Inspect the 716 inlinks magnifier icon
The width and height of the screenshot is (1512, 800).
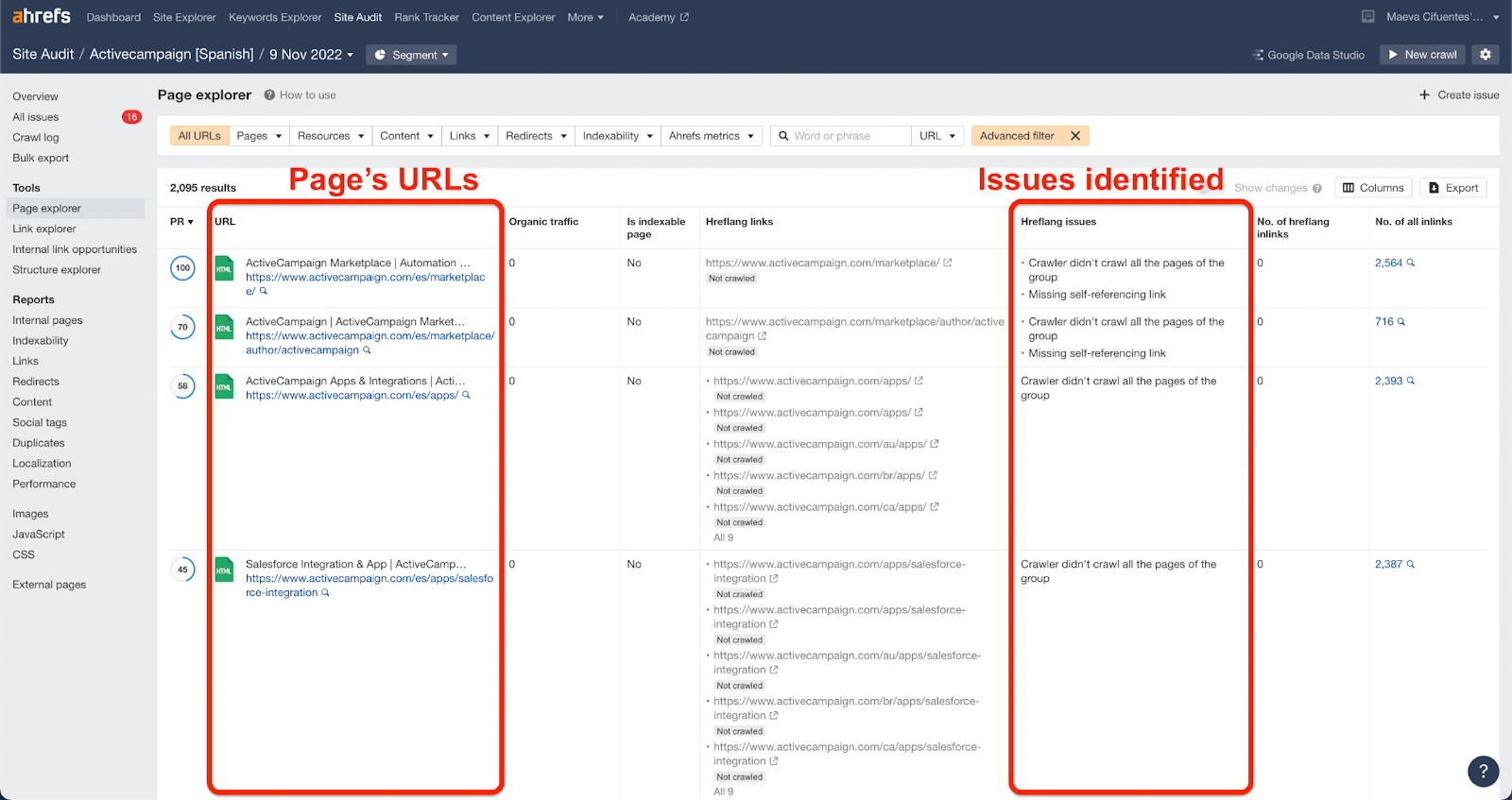coord(1401,321)
